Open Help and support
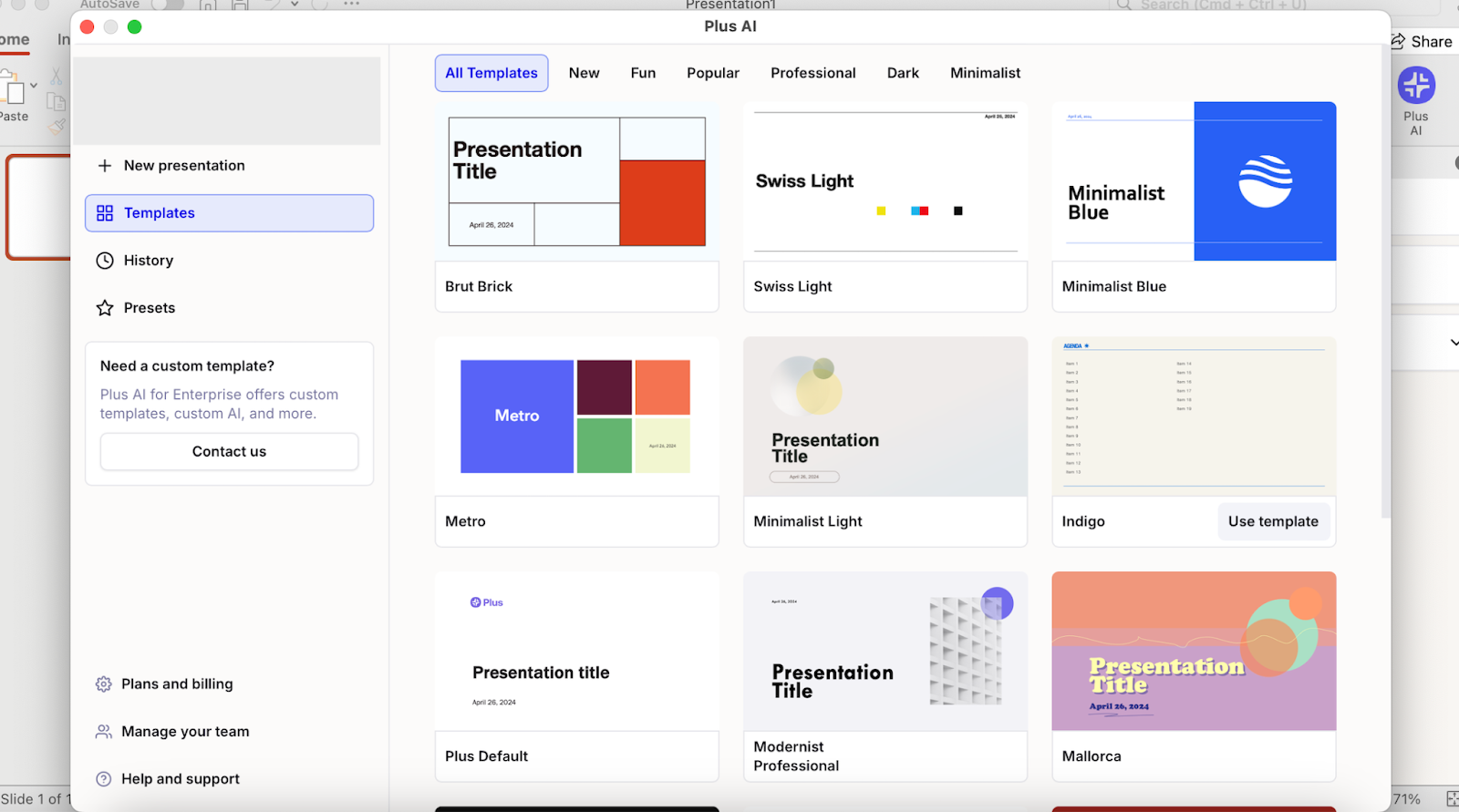The height and width of the screenshot is (812, 1459). pos(181,779)
